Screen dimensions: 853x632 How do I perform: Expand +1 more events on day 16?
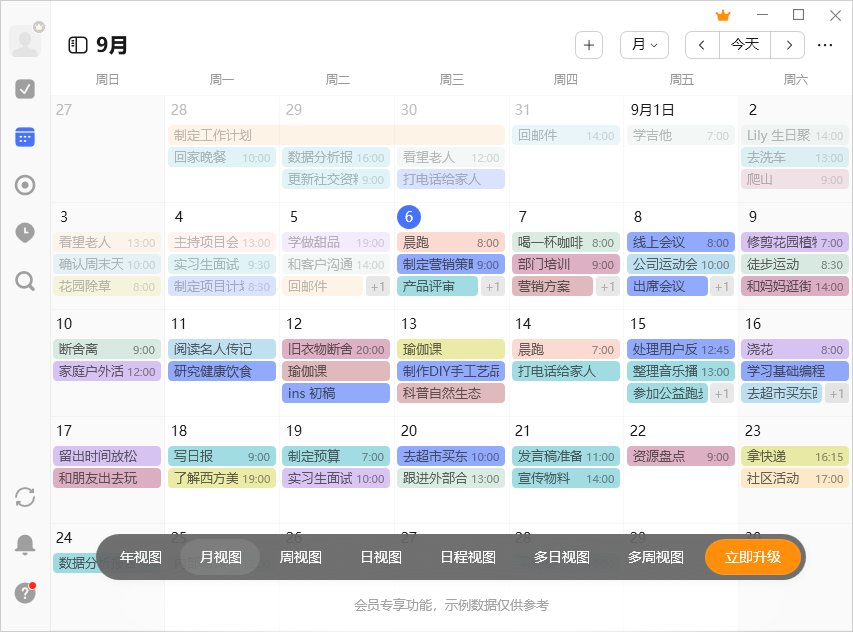coord(837,393)
